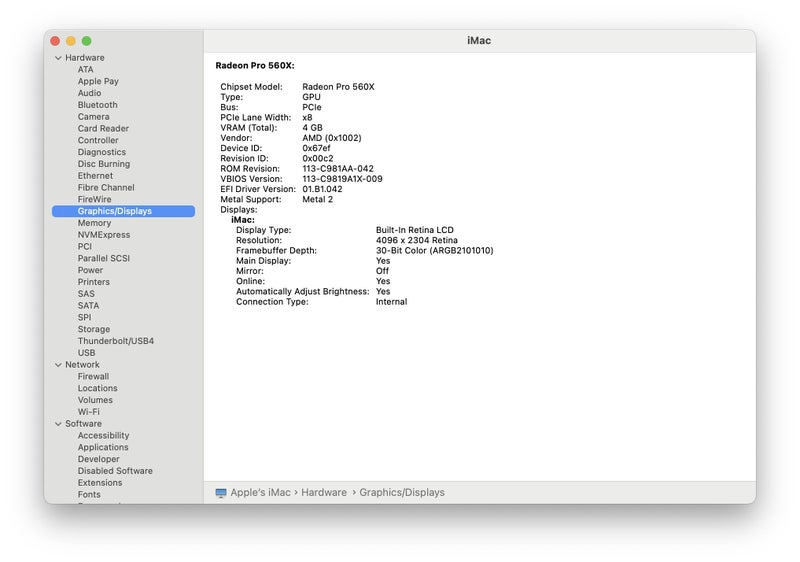This screenshot has width=800, height=562.
Task: Open Extensions under Software
Action: coord(100,482)
